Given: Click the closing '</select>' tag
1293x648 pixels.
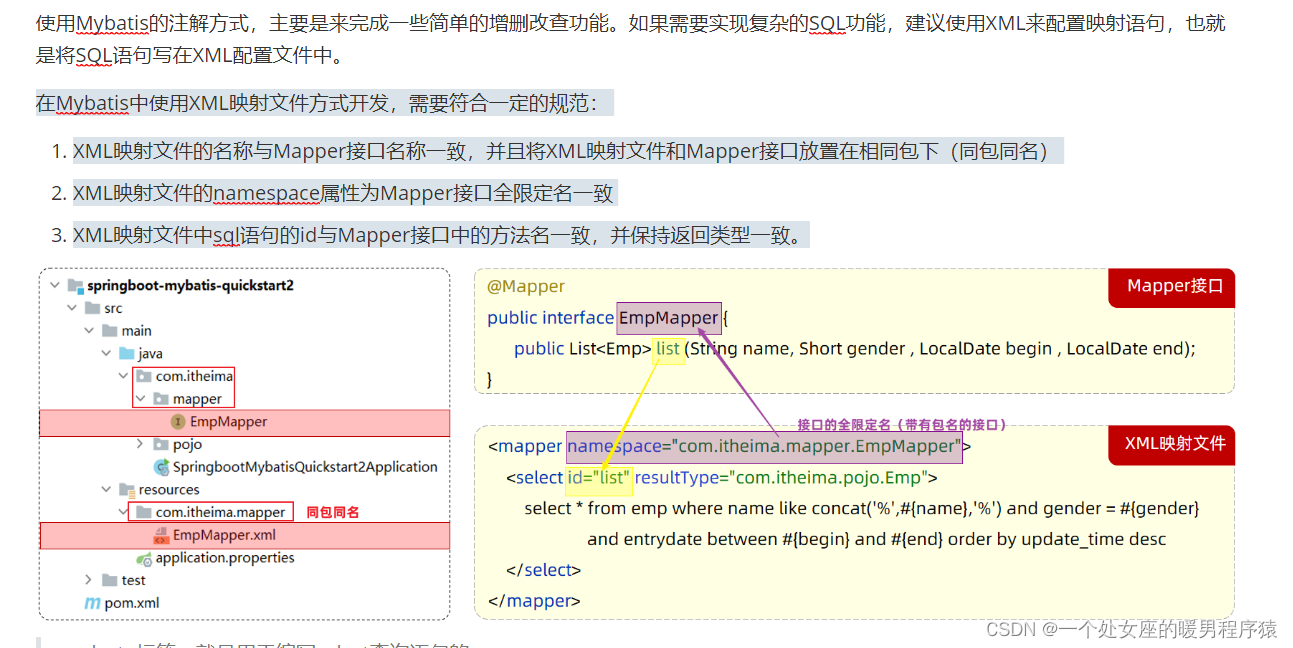Looking at the screenshot, I should (x=544, y=571).
